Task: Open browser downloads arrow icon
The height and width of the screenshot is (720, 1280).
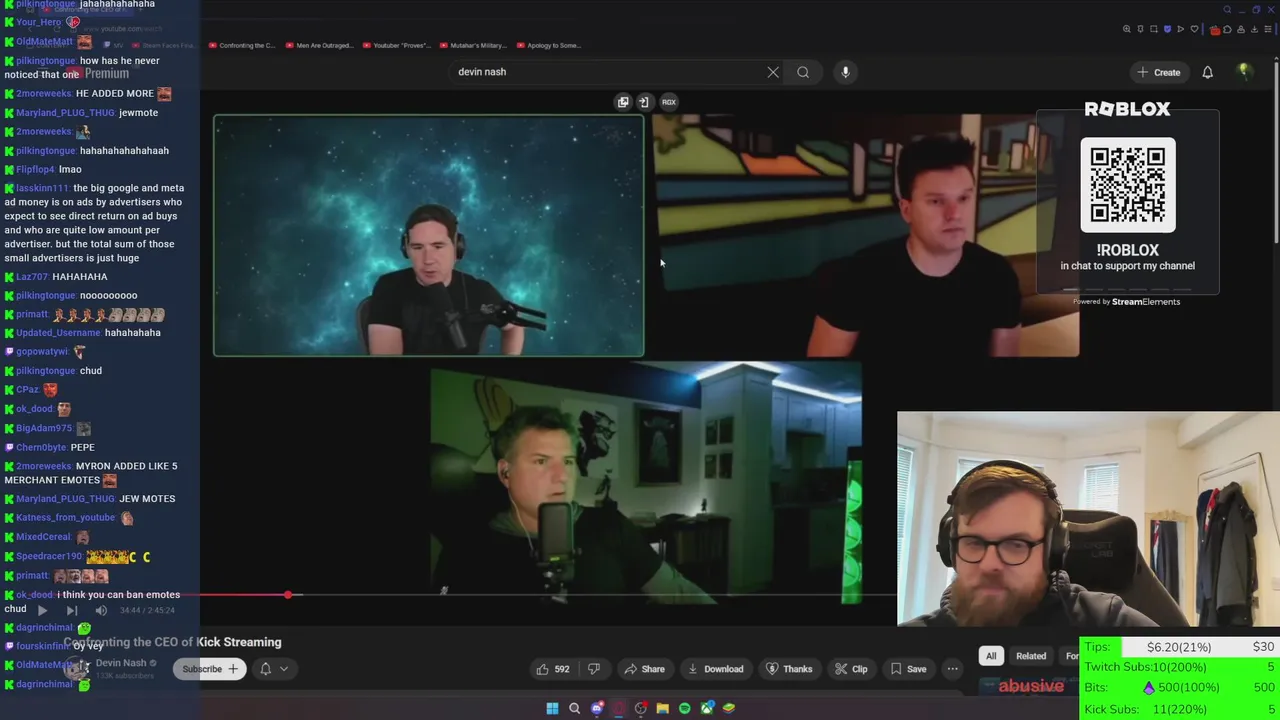Action: pos(1254,29)
